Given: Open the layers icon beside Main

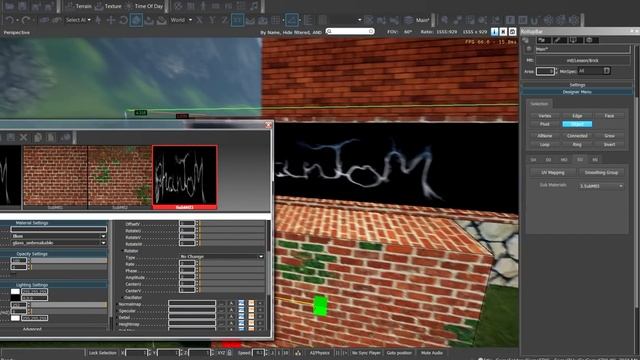Looking at the screenshot, I should tap(408, 20).
